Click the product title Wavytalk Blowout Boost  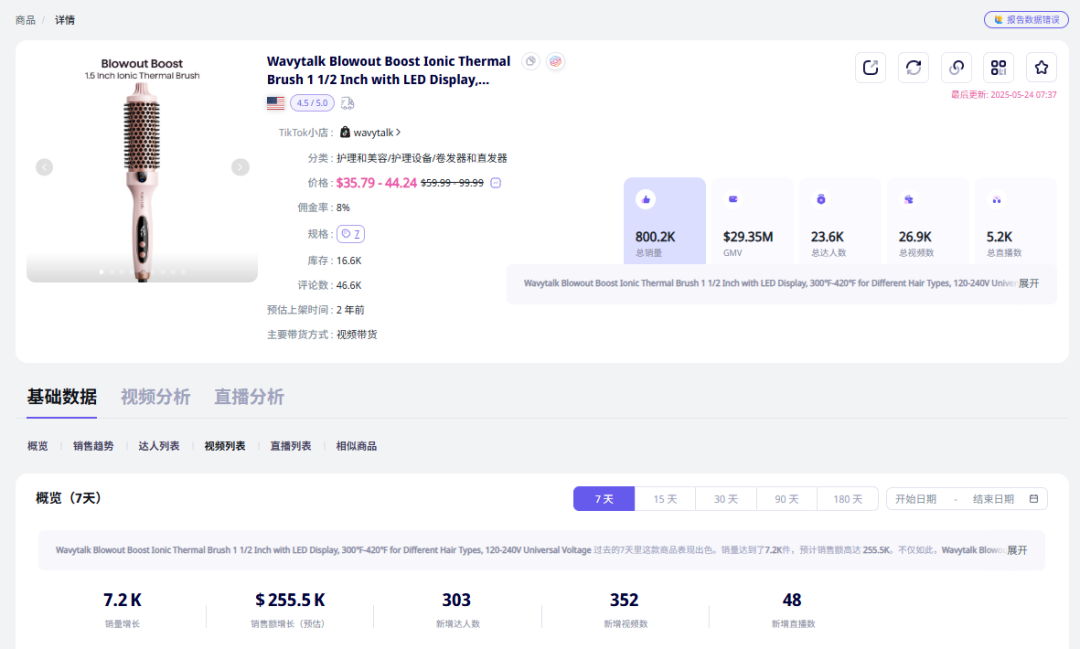[x=388, y=70]
